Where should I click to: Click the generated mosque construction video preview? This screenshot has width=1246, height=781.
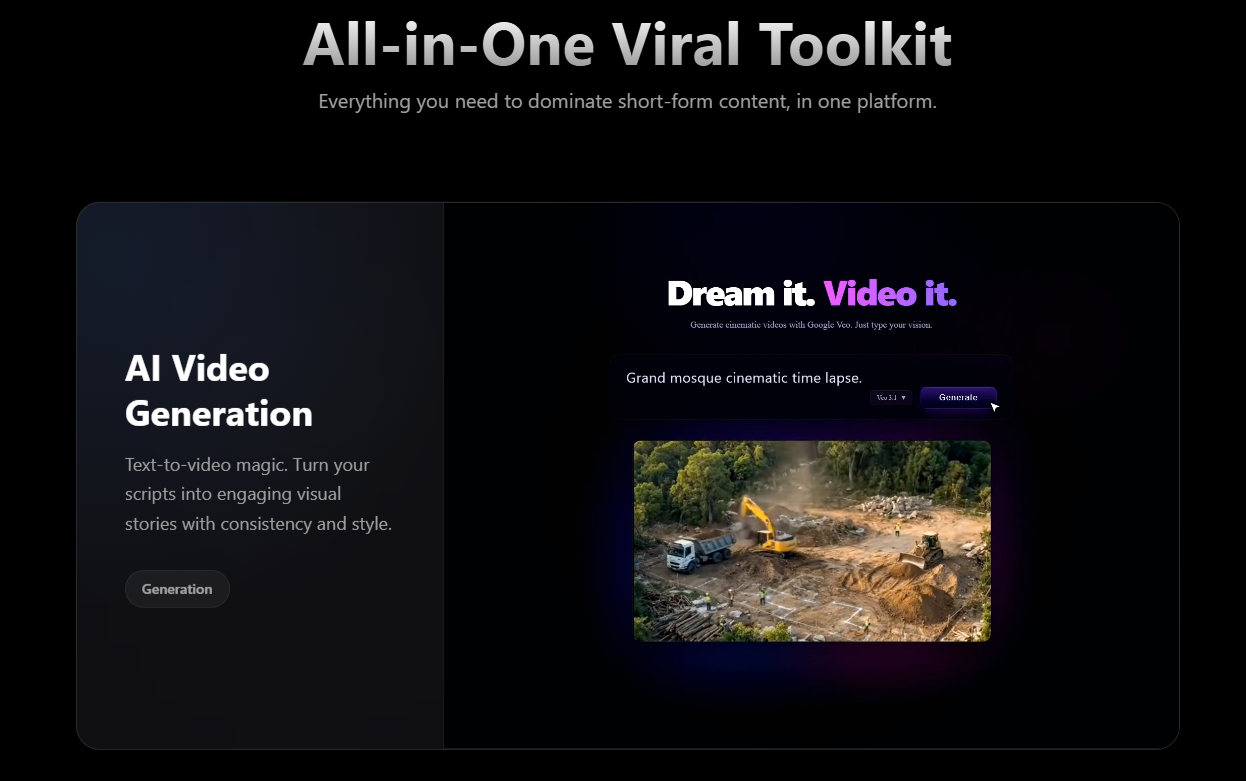(811, 540)
